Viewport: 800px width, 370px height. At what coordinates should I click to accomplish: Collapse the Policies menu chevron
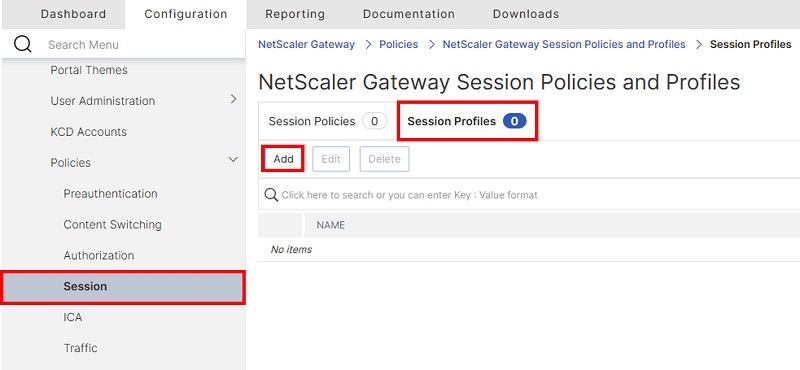pos(233,160)
